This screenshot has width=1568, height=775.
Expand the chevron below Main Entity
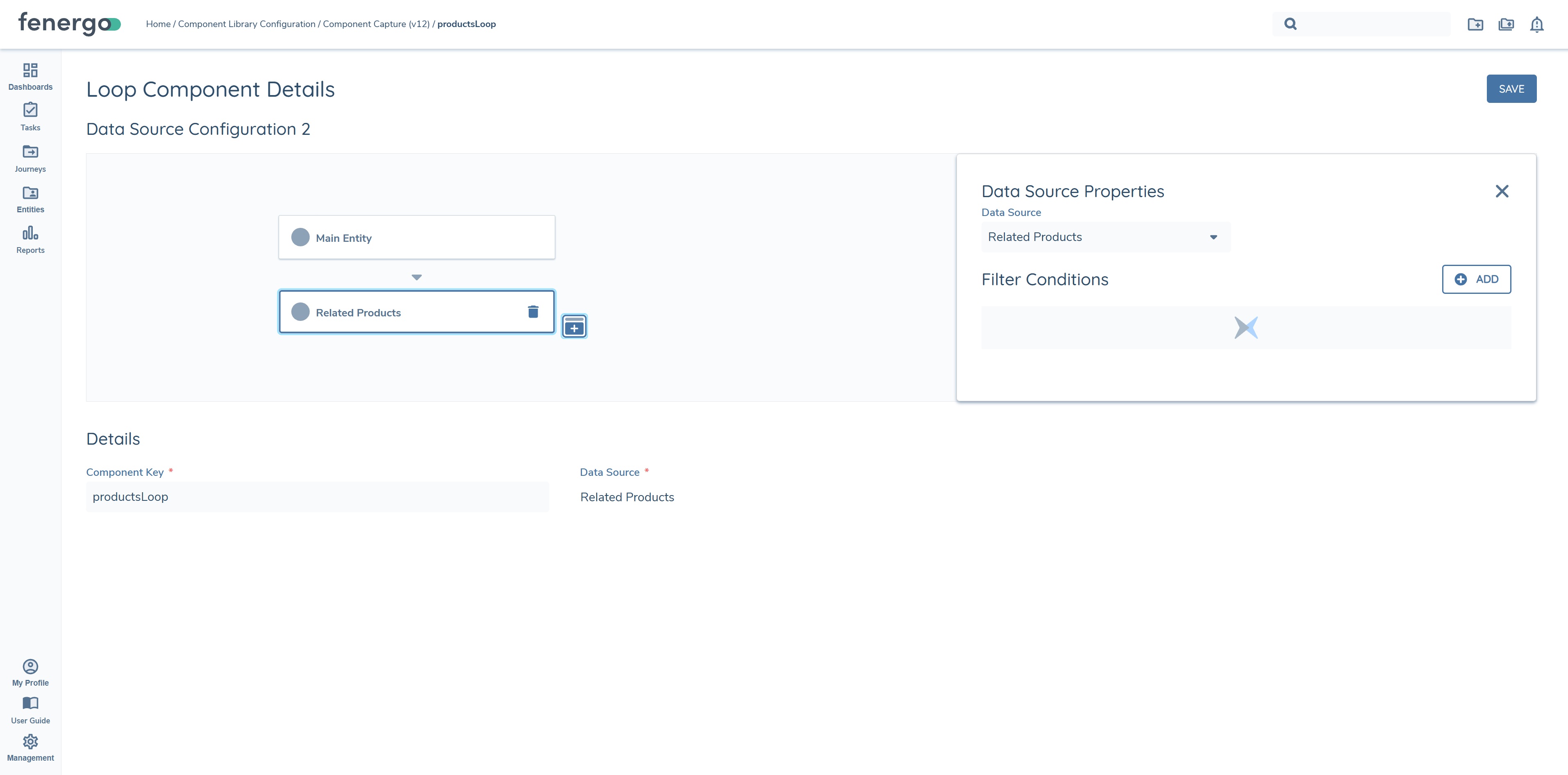tap(416, 277)
